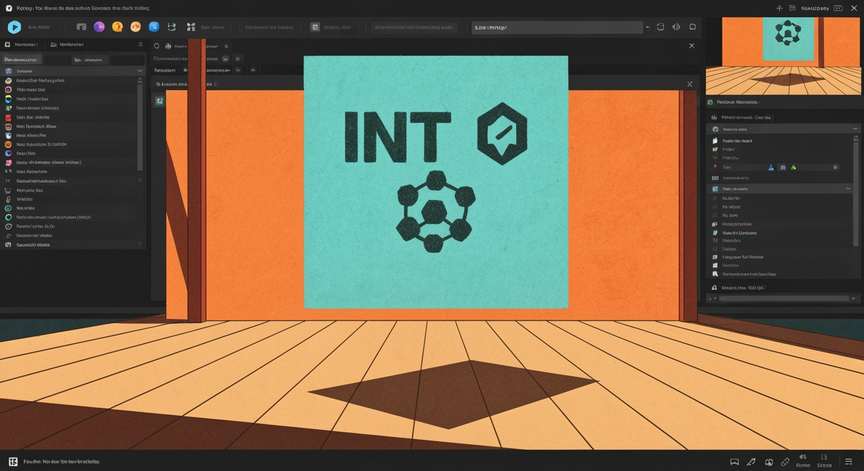Close the upper center panel with its X

[692, 46]
